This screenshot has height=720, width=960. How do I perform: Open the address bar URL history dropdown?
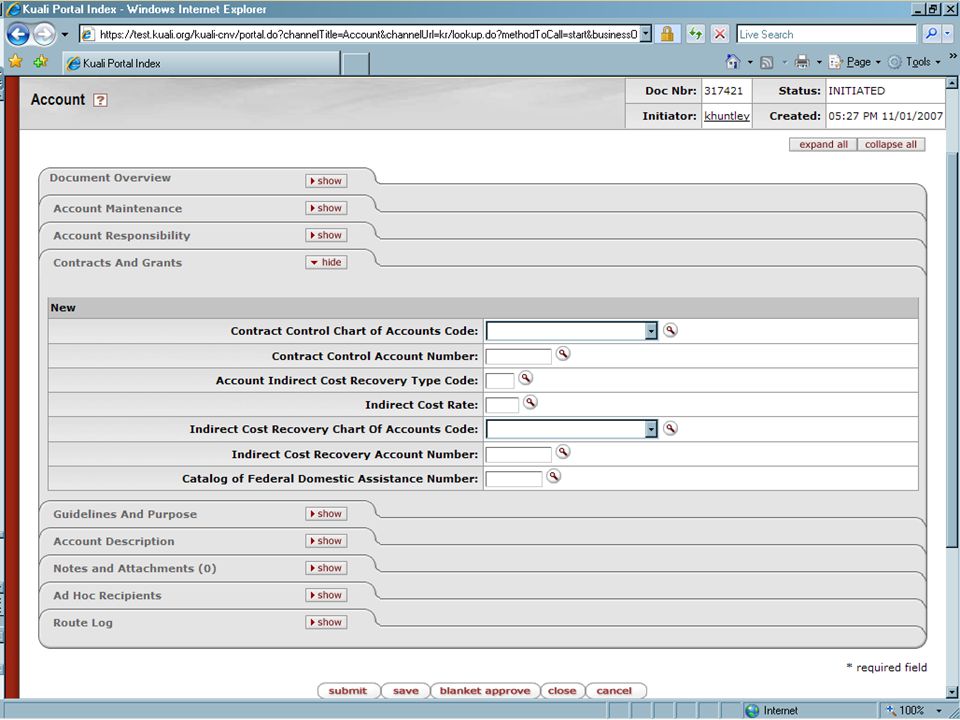pos(645,34)
